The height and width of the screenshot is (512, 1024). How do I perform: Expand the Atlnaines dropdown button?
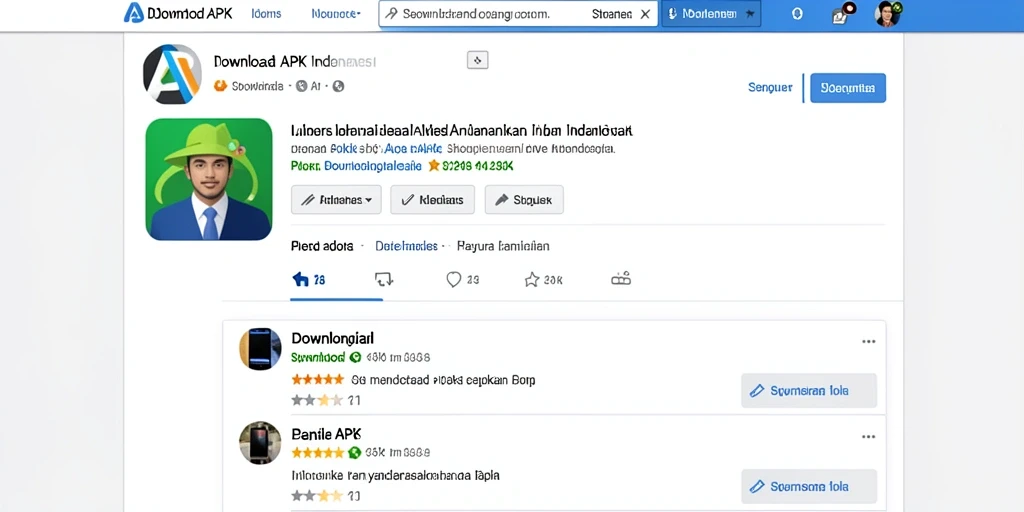[x=336, y=200]
